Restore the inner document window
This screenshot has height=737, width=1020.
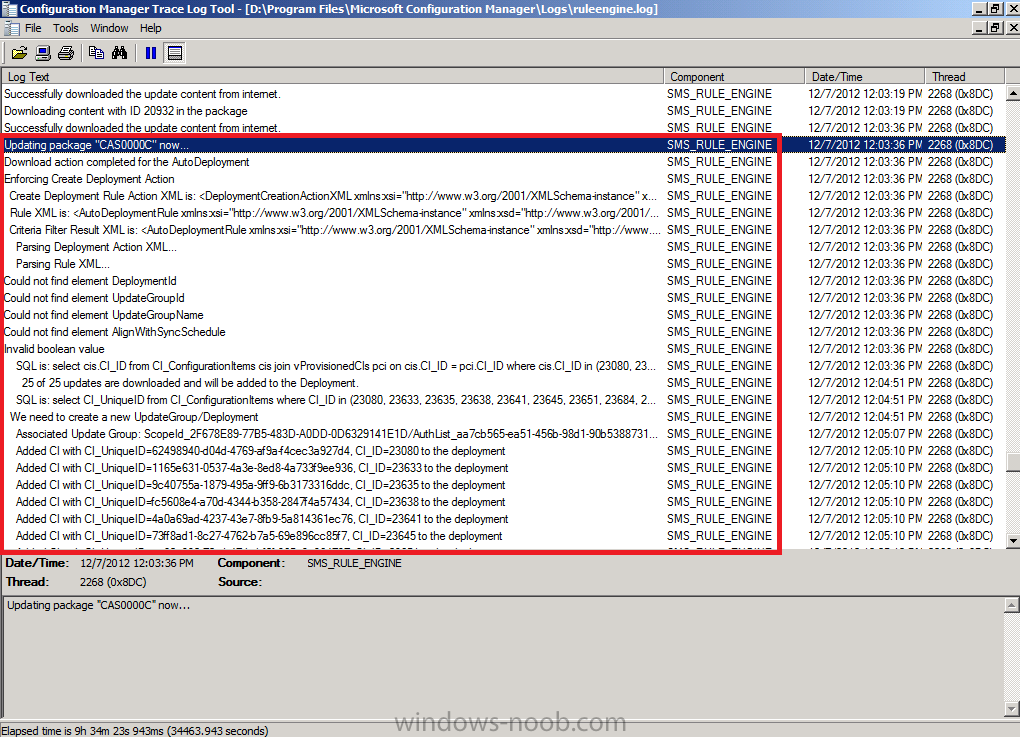point(995,28)
